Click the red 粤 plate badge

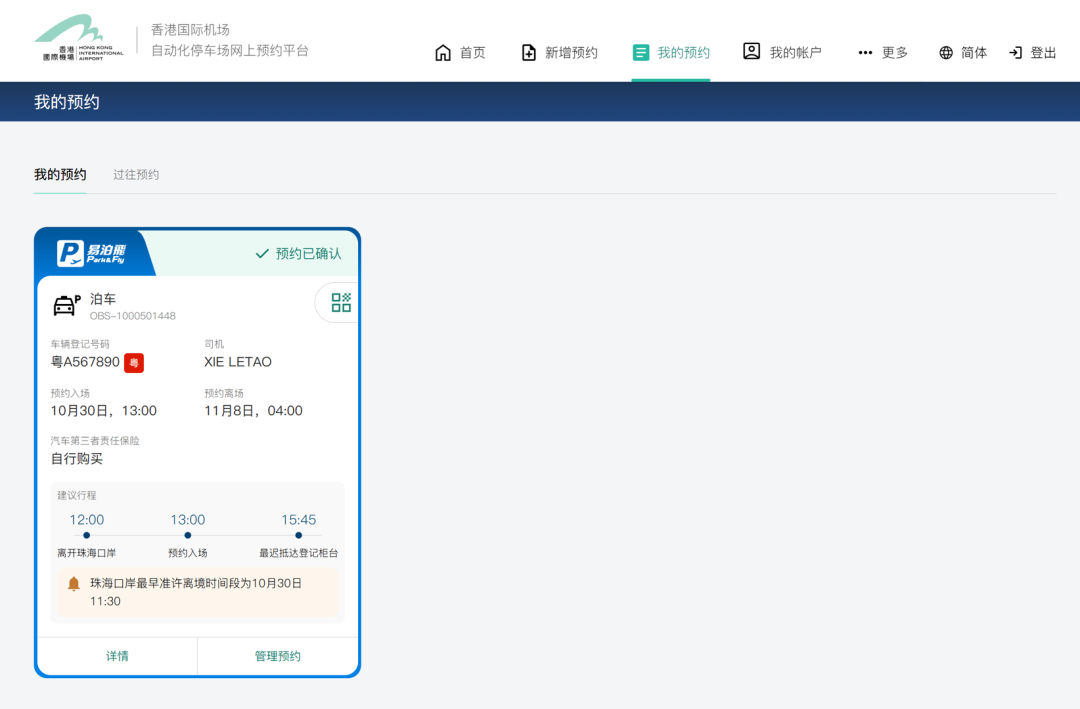click(134, 362)
